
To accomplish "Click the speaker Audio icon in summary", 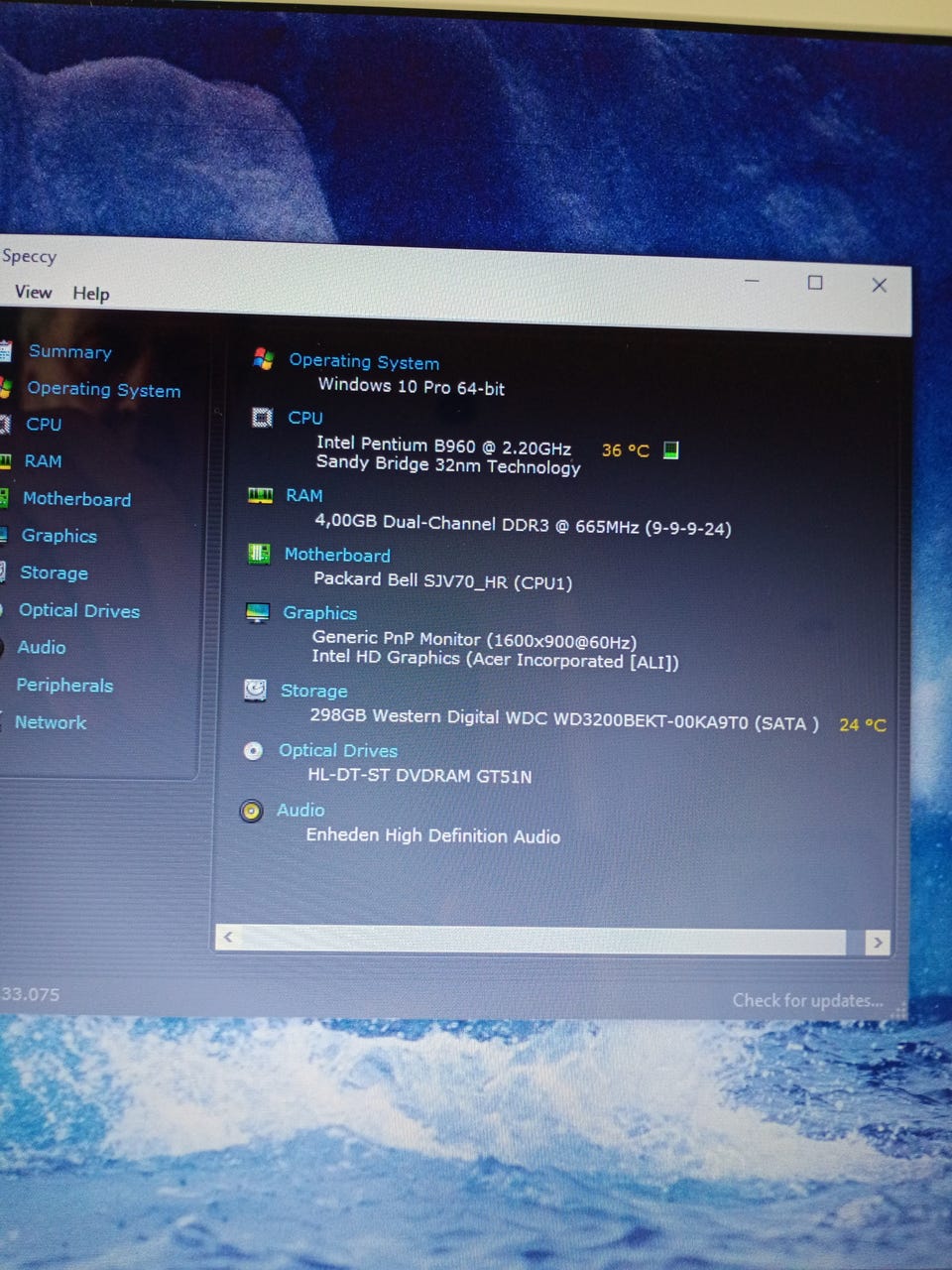I will pos(252,811).
